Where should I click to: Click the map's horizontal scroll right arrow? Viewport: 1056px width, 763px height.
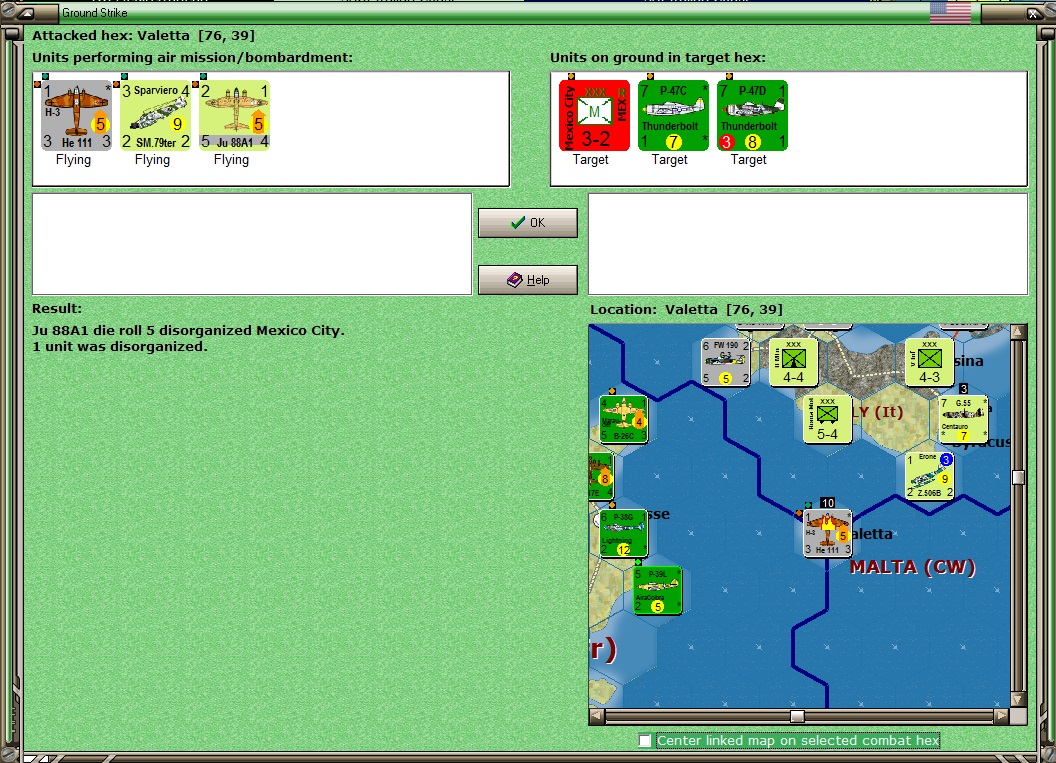tap(1002, 716)
